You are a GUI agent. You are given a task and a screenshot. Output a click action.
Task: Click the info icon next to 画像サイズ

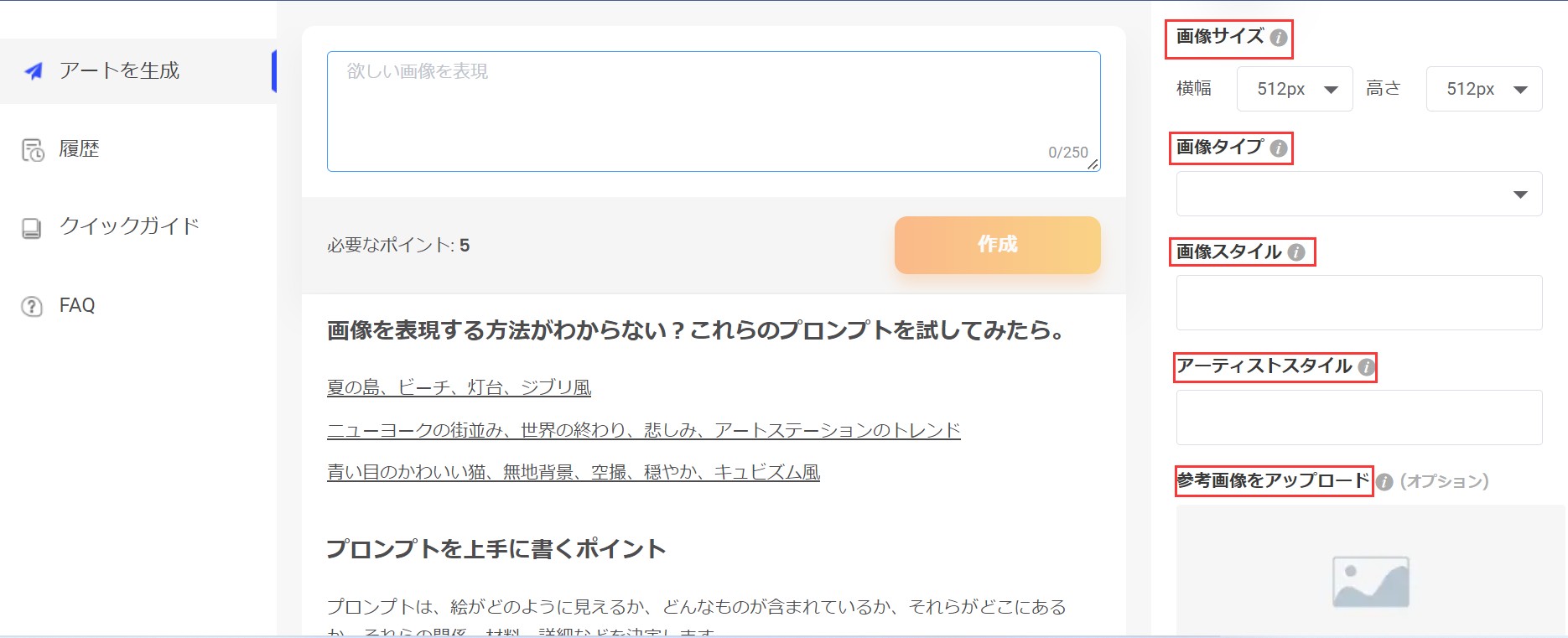point(1279,38)
